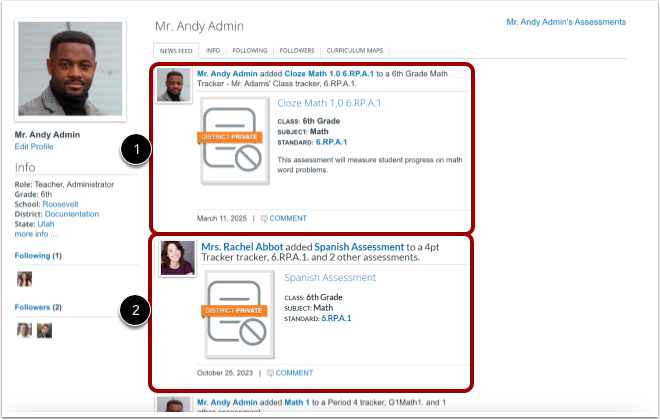Click the Spanish Assessment District Private icon
The height and width of the screenshot is (420, 660).
pyautogui.click(x=239, y=314)
